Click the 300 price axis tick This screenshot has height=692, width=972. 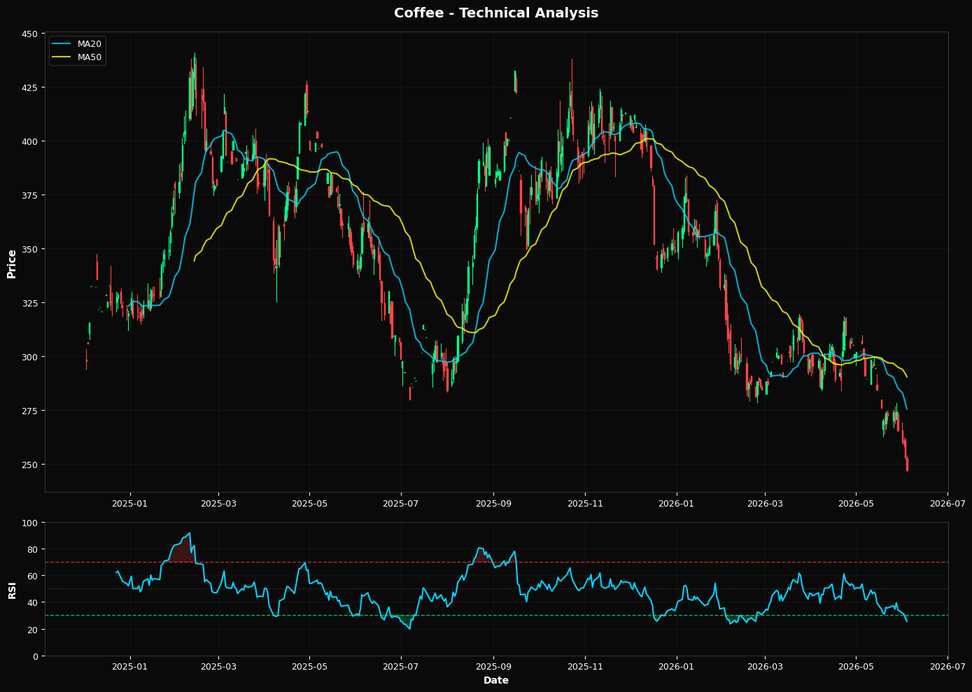[30, 357]
